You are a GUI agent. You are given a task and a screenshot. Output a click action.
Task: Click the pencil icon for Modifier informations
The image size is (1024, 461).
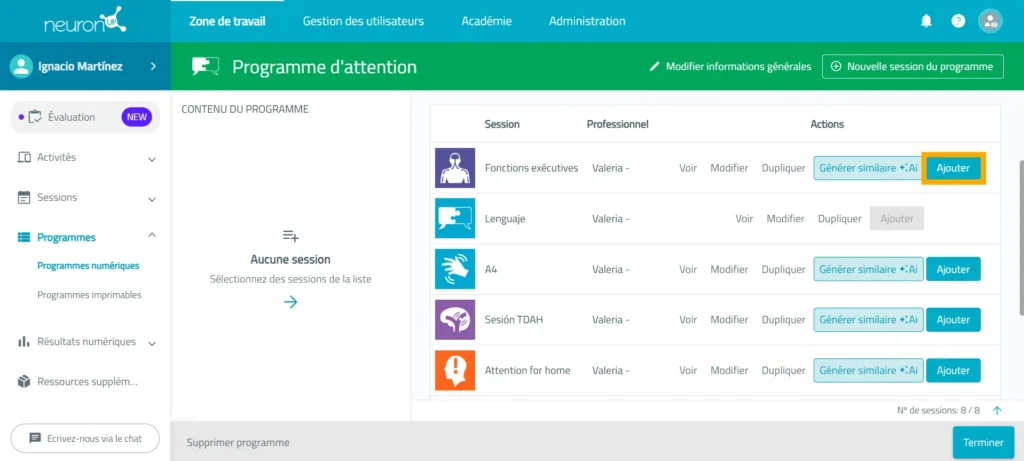(655, 67)
